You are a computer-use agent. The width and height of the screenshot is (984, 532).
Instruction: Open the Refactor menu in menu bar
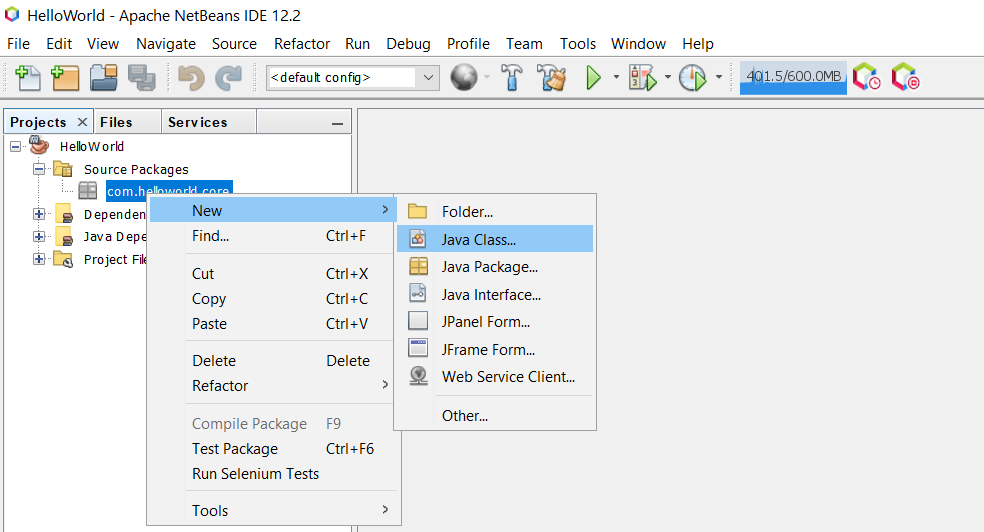pyautogui.click(x=302, y=44)
